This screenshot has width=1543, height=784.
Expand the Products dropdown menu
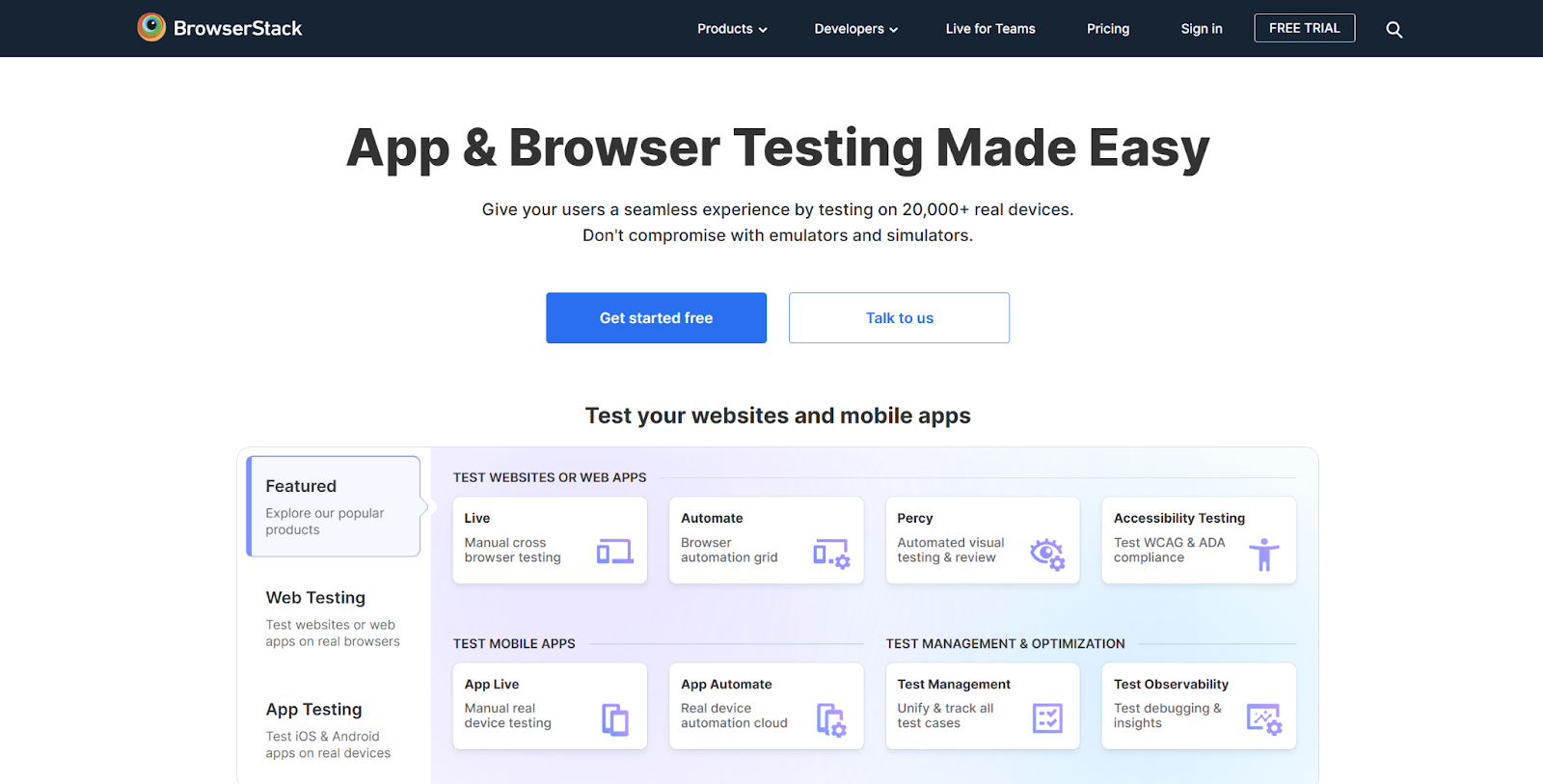click(733, 29)
